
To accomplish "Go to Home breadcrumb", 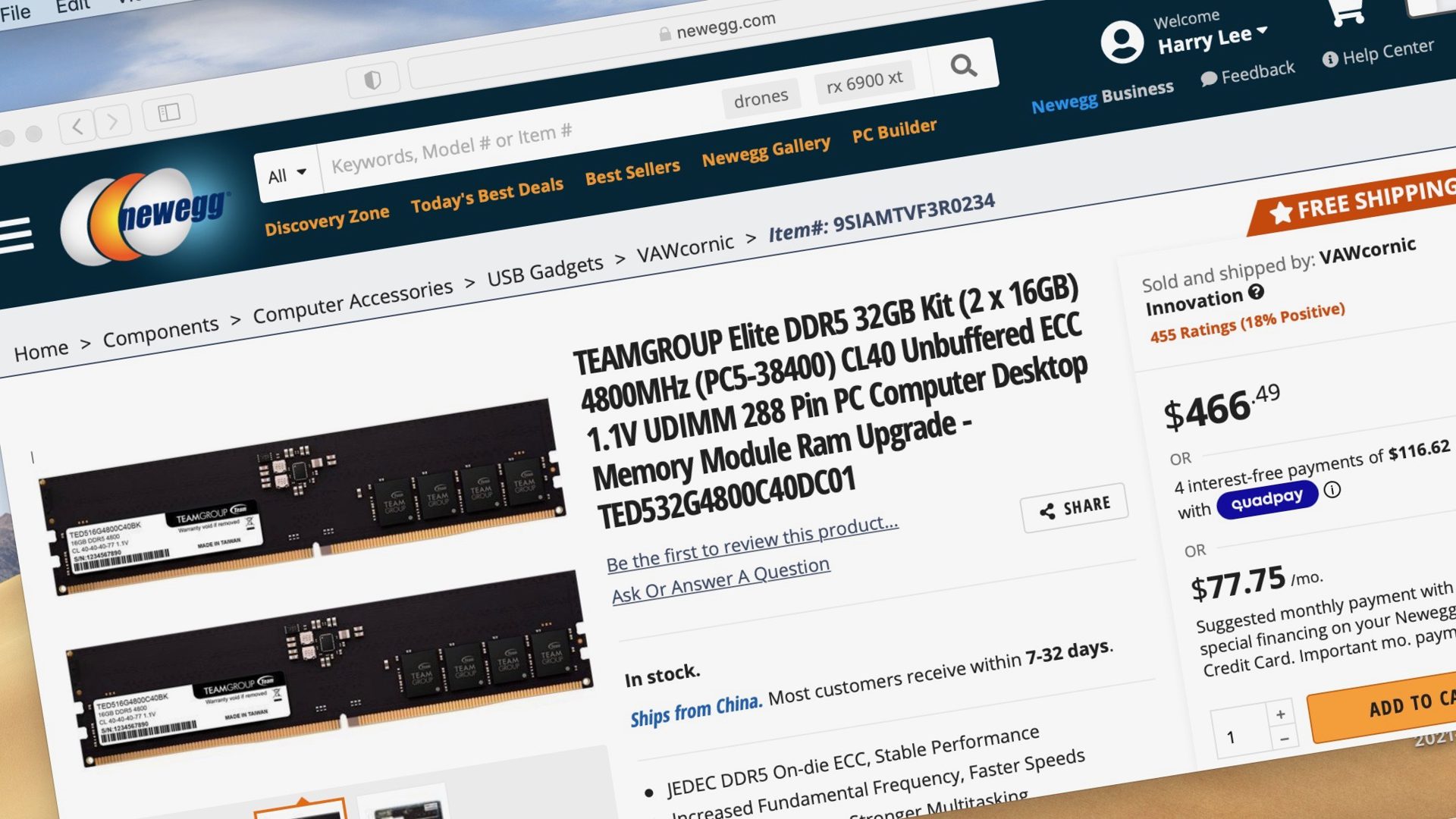I will click(x=41, y=351).
